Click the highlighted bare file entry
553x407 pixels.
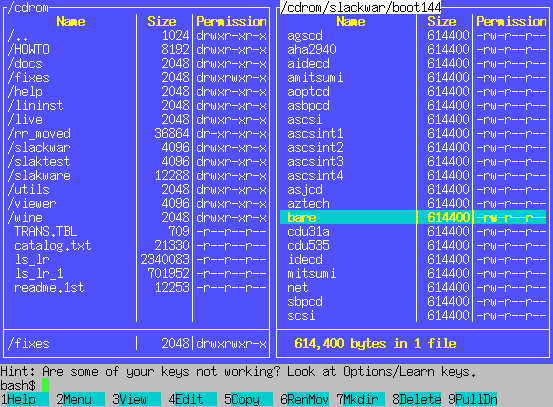tap(413, 217)
